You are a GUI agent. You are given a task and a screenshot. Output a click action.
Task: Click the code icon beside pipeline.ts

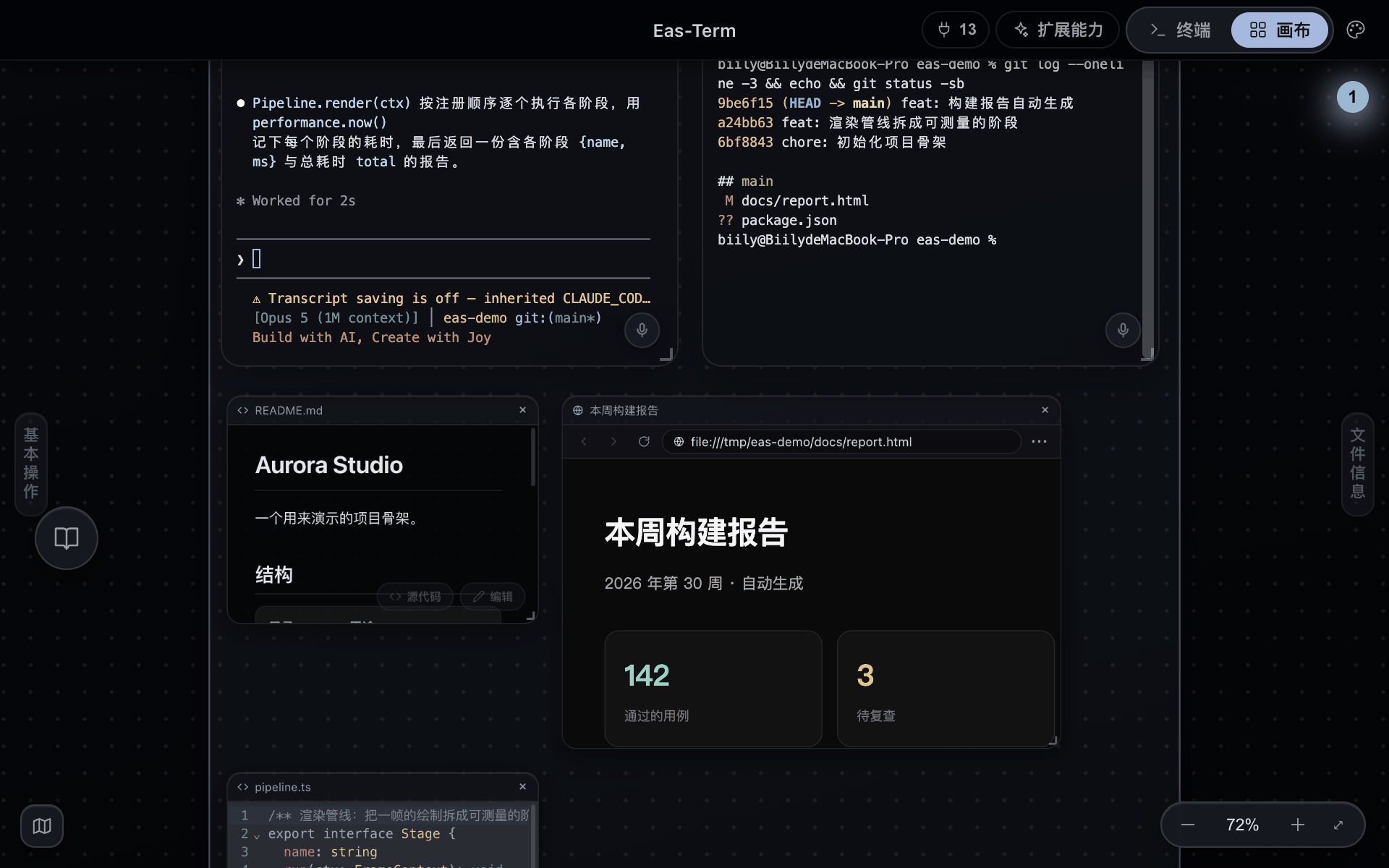click(243, 787)
